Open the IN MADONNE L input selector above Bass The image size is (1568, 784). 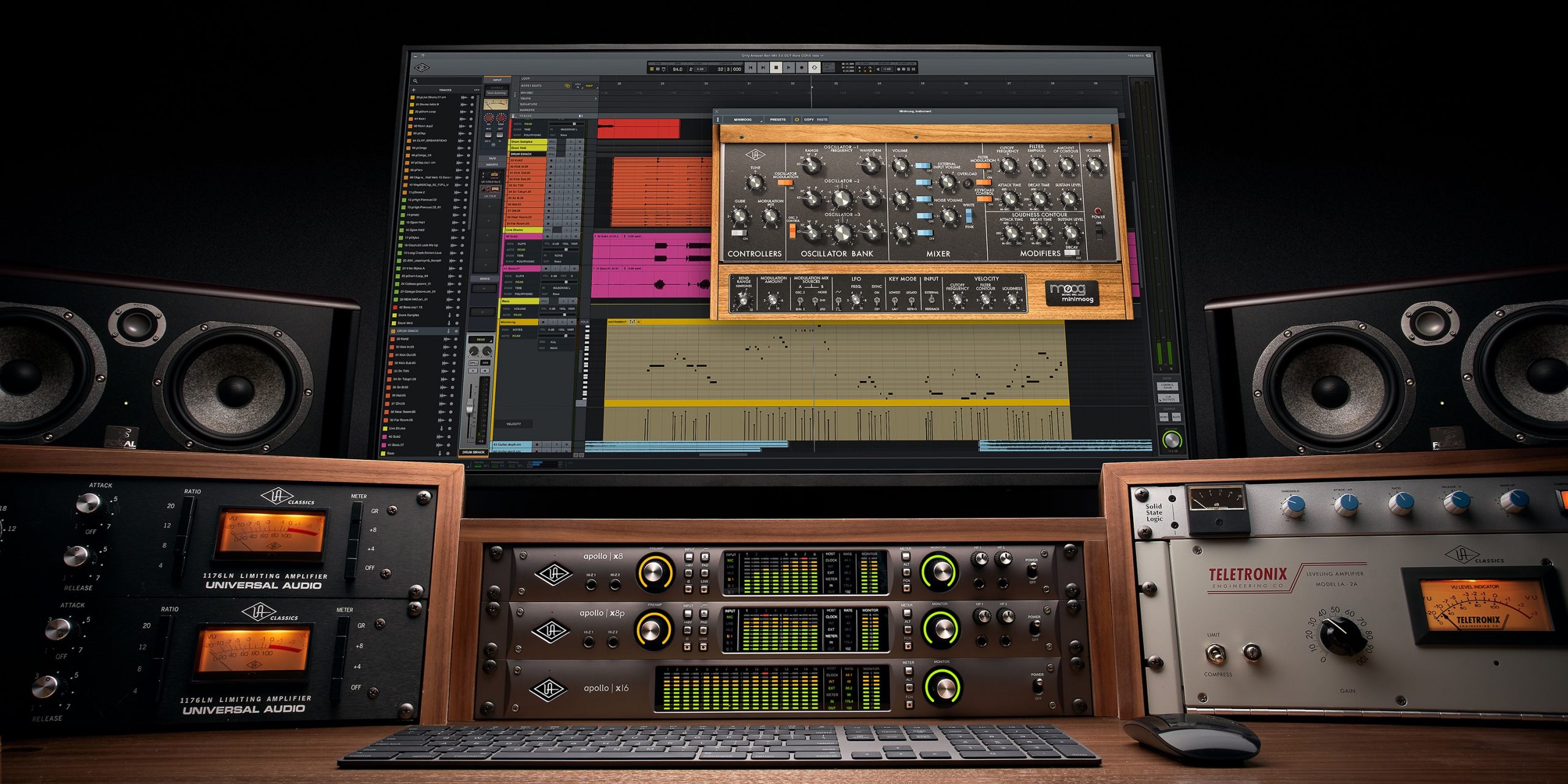(x=562, y=288)
